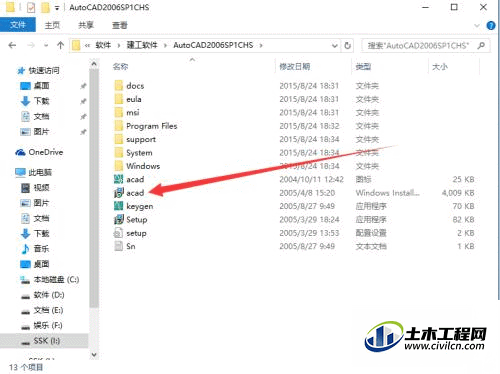This screenshot has height=374, width=500.
Task: Sort by 类型 column header
Action: 363,67
